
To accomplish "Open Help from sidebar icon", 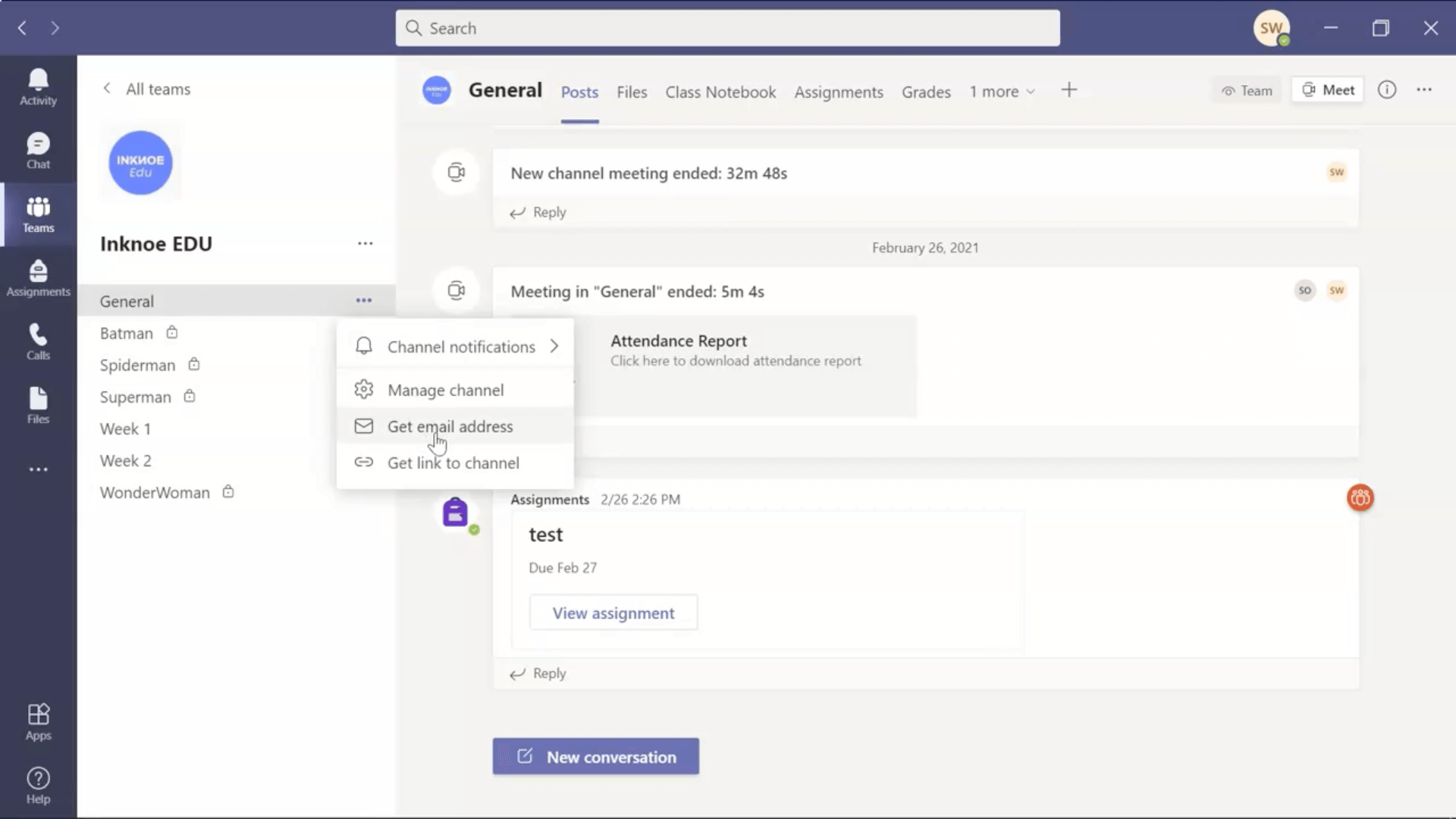I will tap(38, 786).
